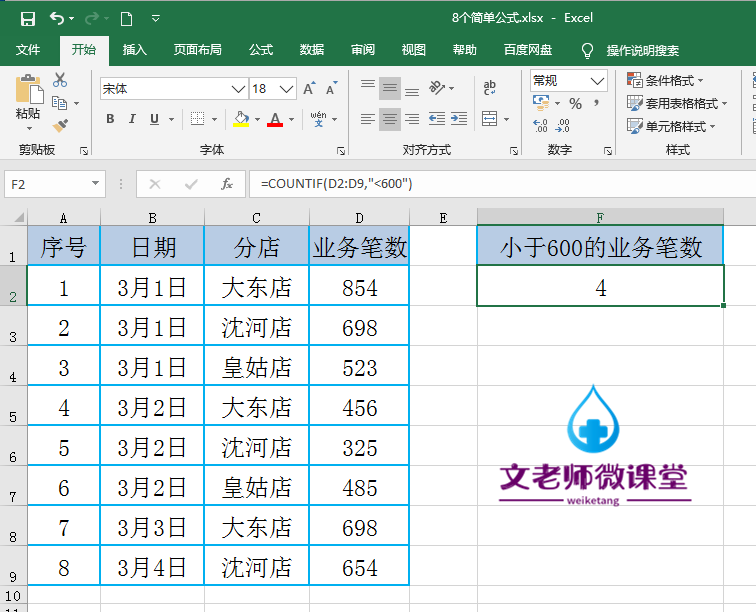Merge and center the selected cells
The image size is (756, 612).
pyautogui.click(x=489, y=119)
